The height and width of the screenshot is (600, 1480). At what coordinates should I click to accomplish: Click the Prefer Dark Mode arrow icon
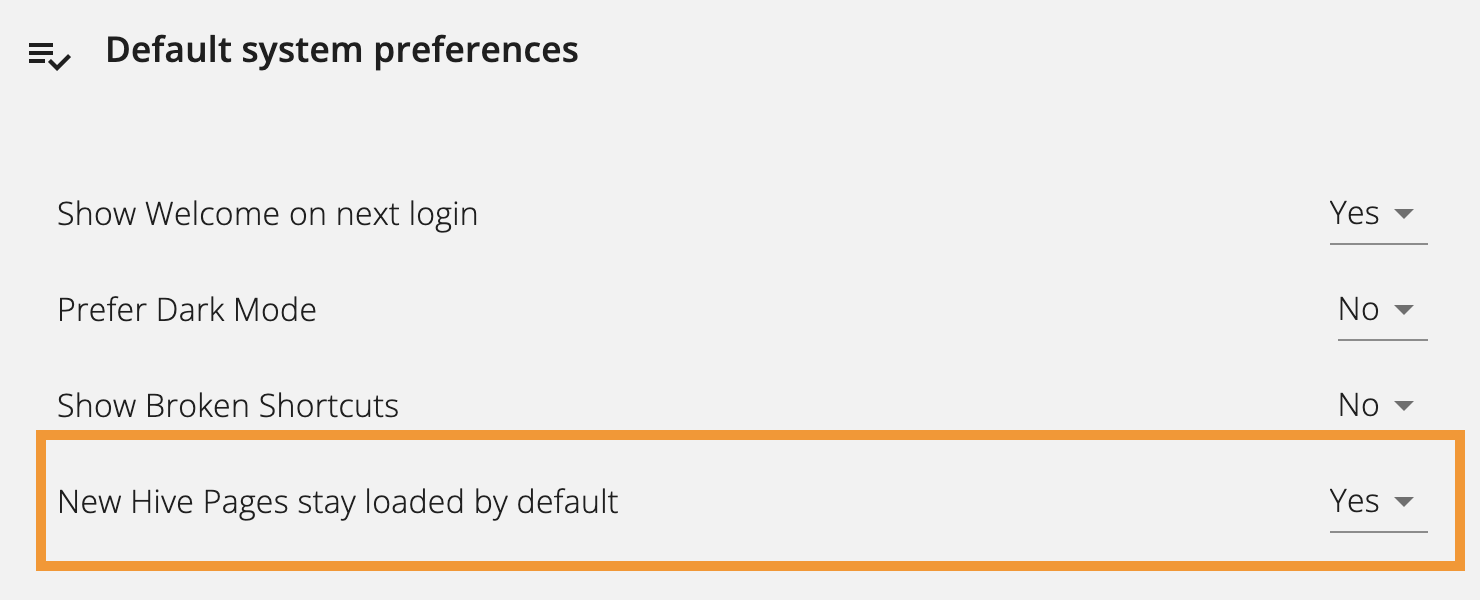(x=1403, y=310)
